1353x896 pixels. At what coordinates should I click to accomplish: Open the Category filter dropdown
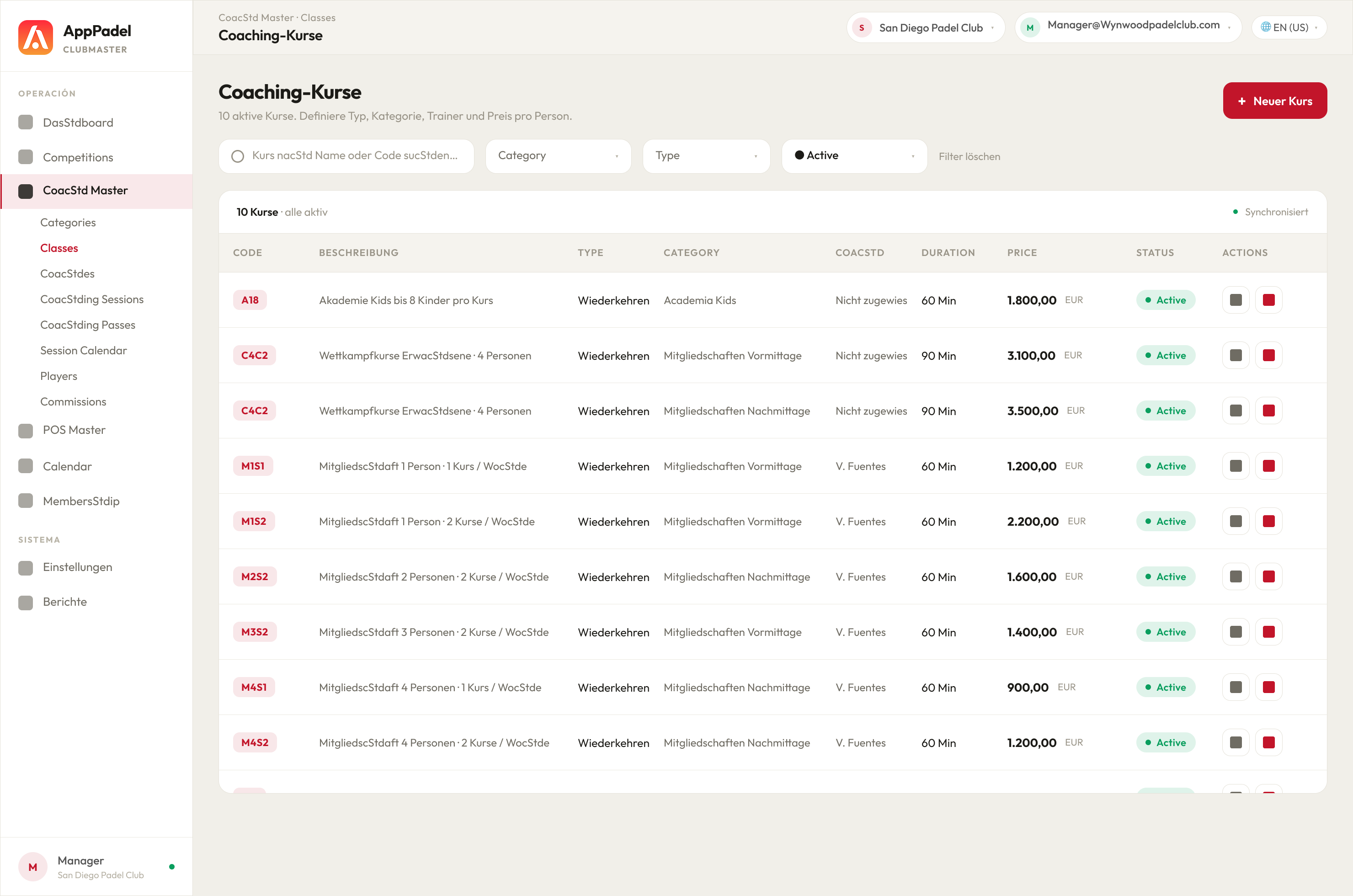click(558, 156)
